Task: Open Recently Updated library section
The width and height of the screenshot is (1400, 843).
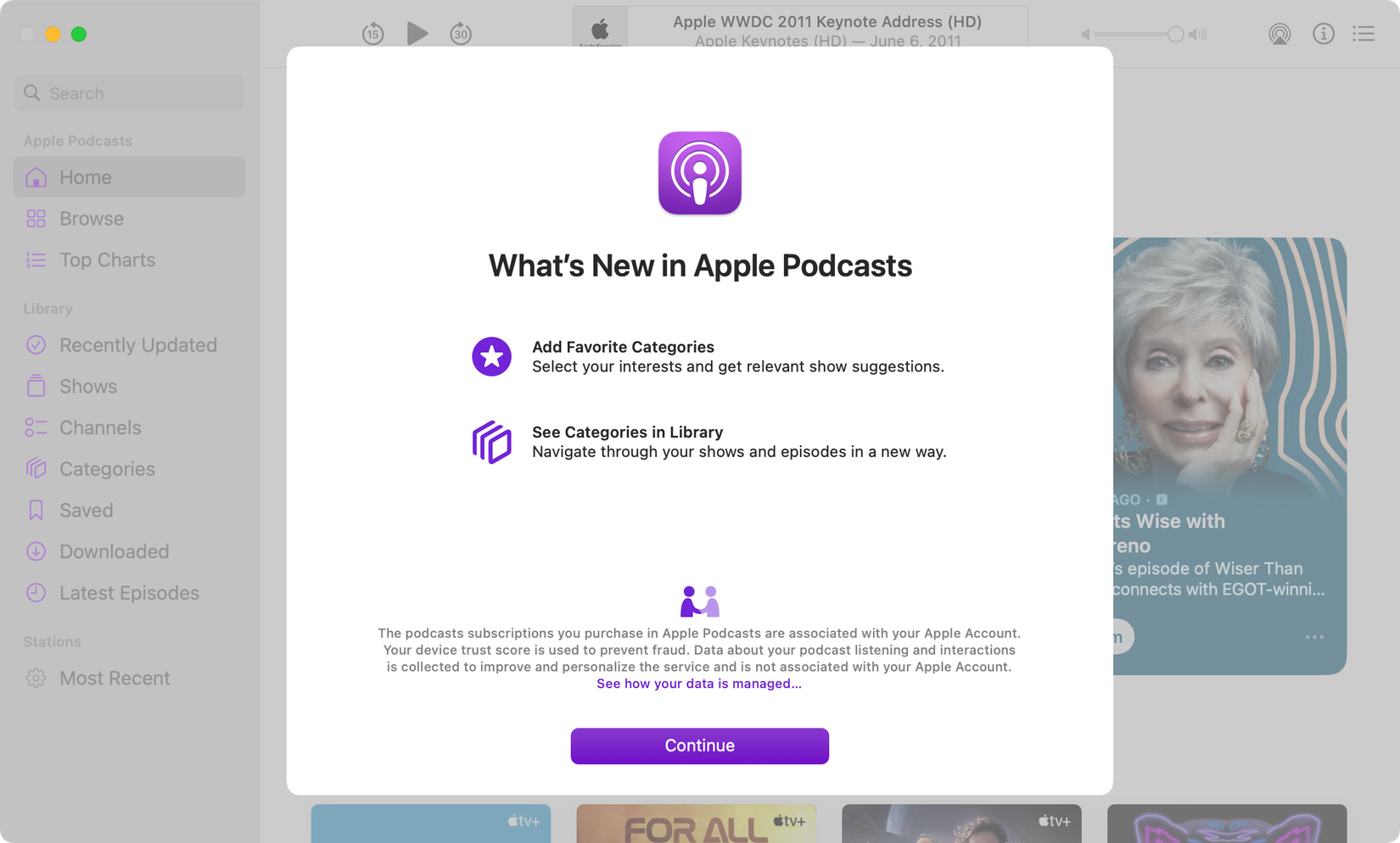Action: click(x=129, y=345)
